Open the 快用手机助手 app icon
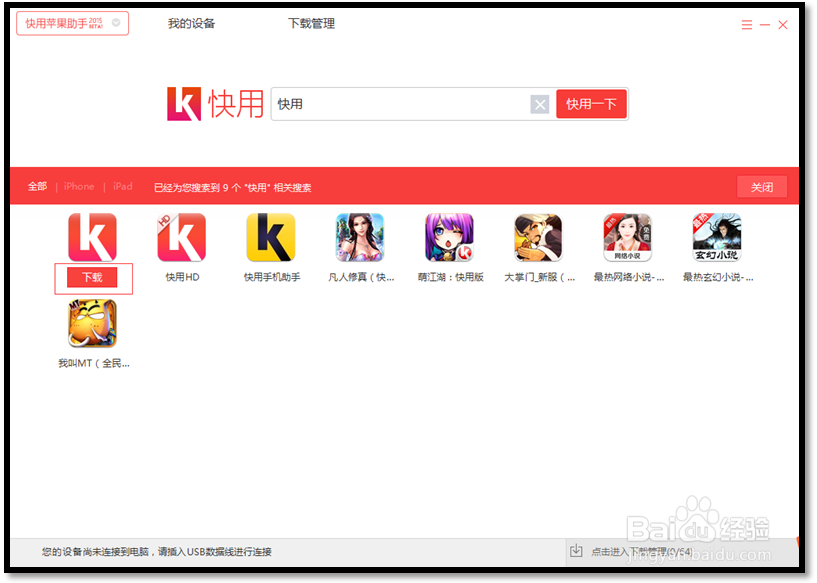Viewport: 817px width, 583px height. click(x=271, y=237)
